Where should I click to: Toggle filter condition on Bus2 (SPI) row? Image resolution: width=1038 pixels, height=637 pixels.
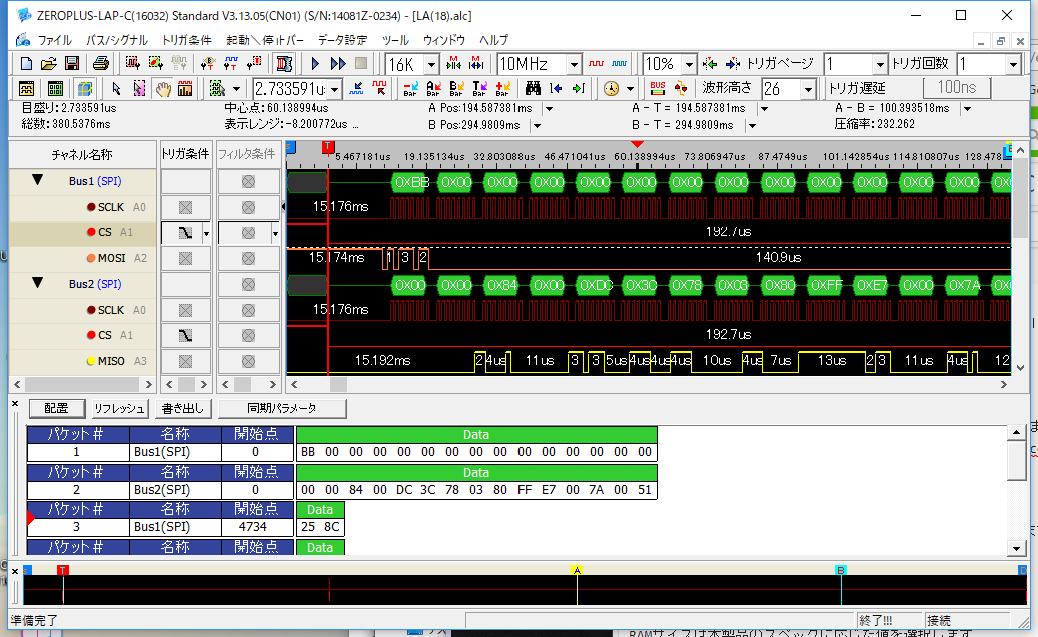[248, 284]
